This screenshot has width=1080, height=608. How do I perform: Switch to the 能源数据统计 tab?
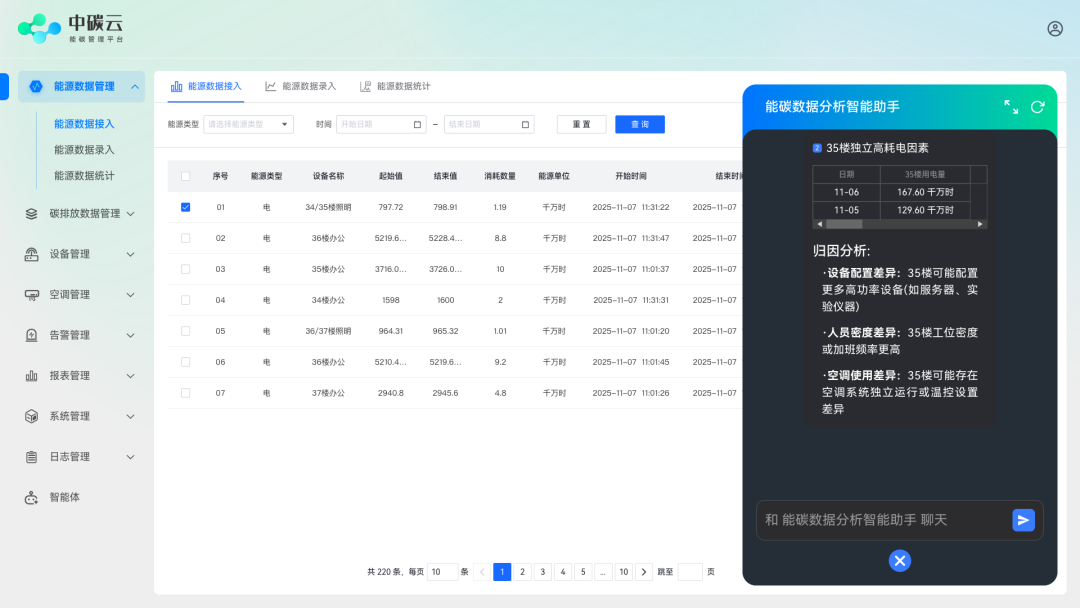click(x=395, y=87)
